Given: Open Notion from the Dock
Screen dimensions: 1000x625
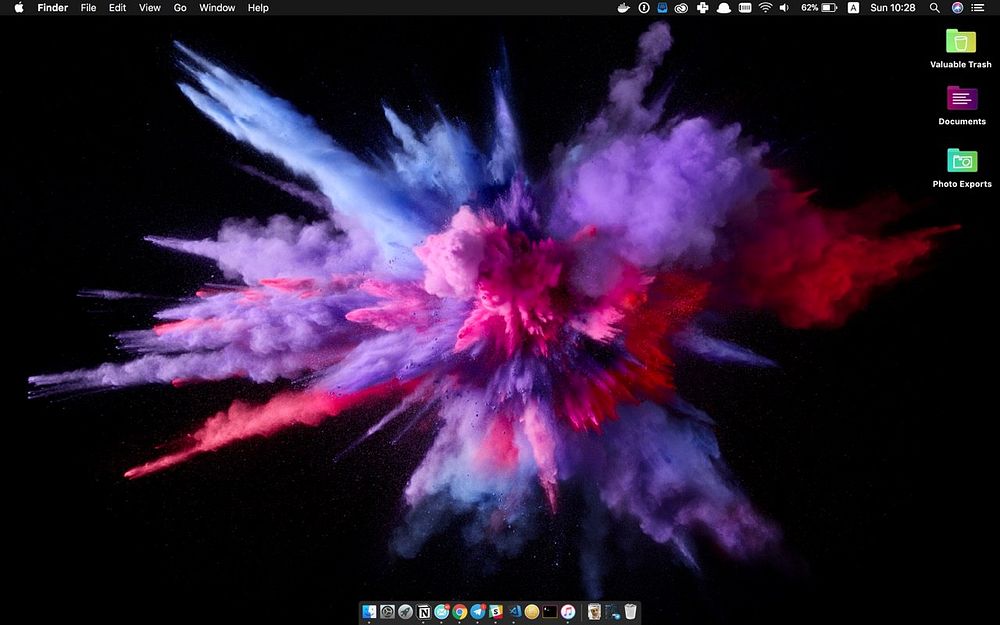Looking at the screenshot, I should tap(423, 612).
